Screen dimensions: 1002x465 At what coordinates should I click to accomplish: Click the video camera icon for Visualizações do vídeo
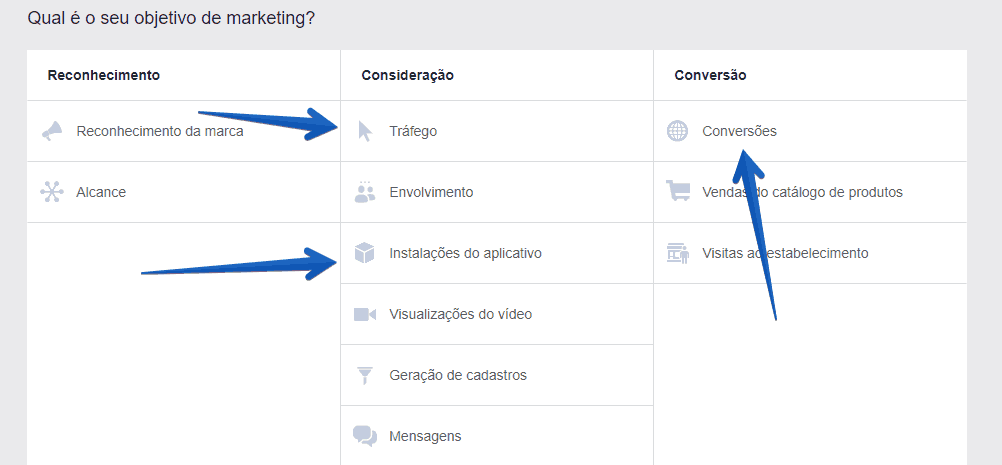[x=365, y=314]
